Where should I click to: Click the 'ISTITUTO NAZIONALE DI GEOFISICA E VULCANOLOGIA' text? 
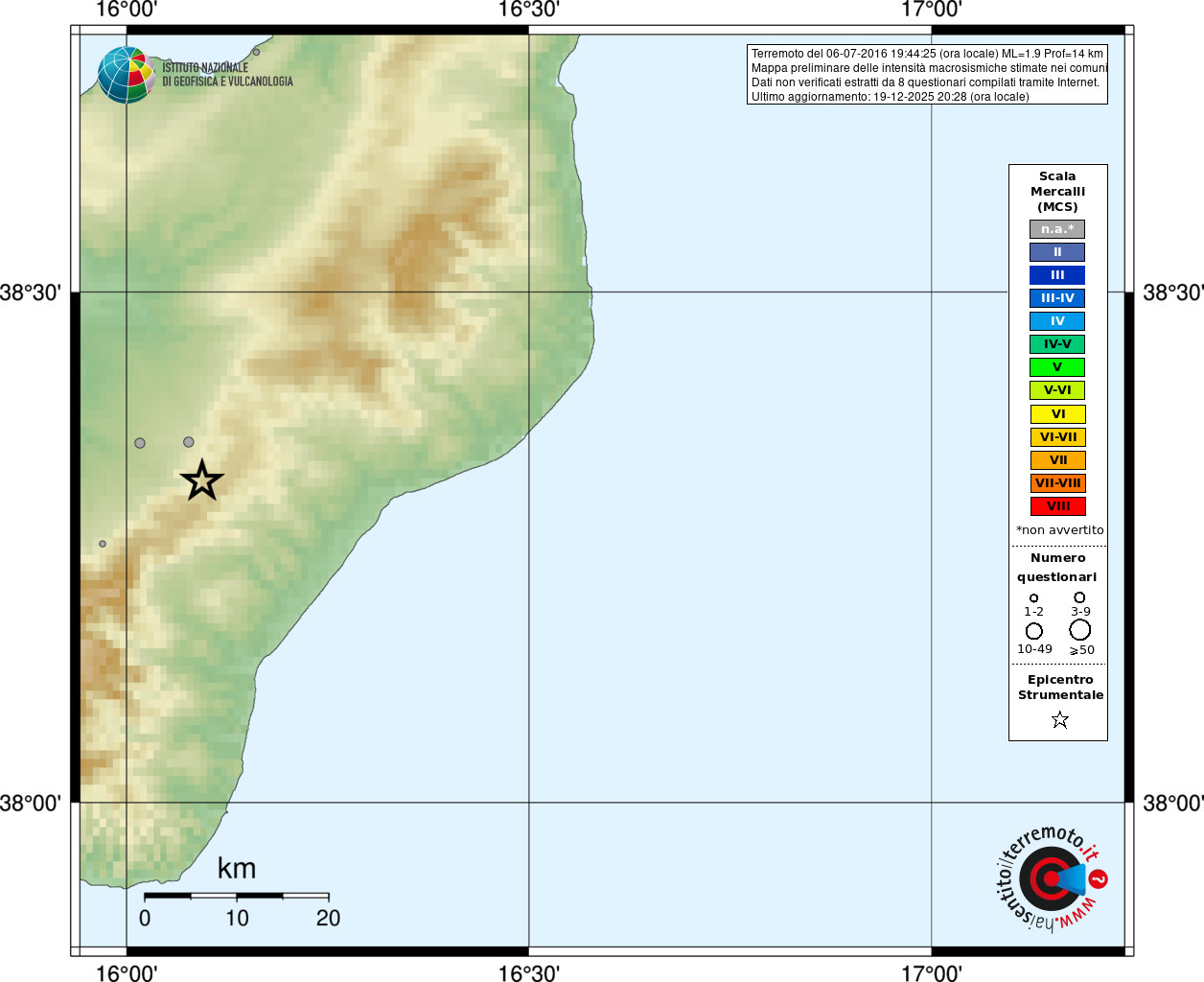[x=227, y=75]
